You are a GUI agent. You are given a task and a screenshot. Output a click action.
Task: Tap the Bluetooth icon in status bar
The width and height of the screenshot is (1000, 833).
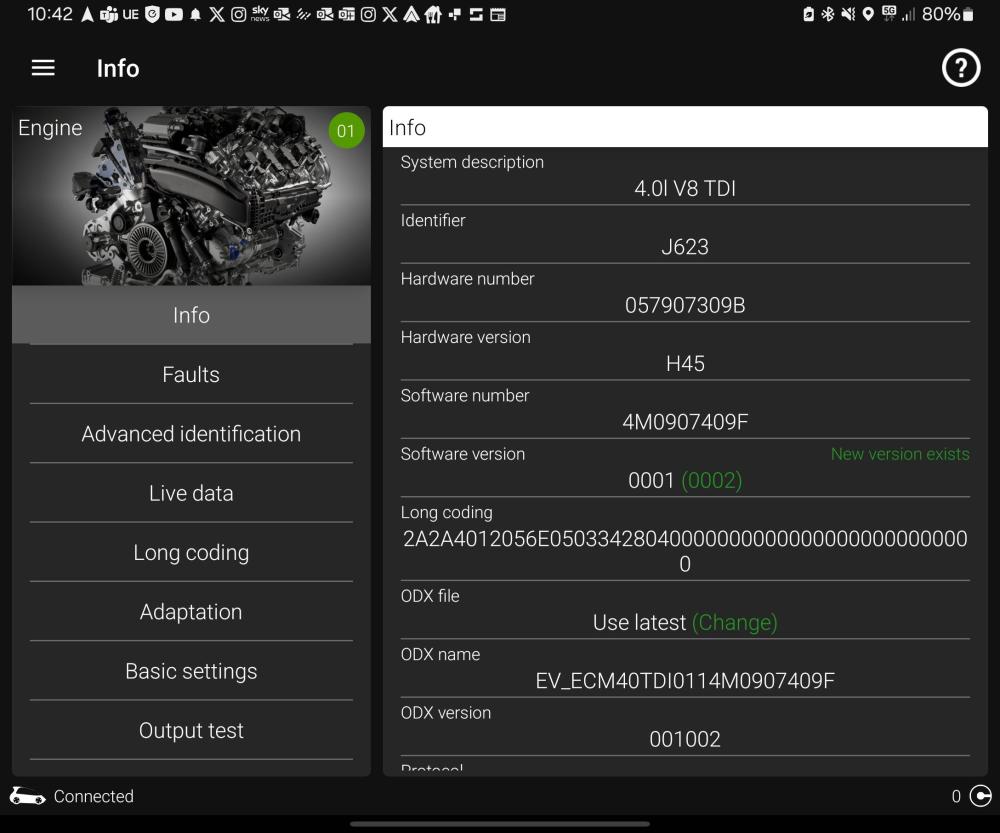(827, 14)
